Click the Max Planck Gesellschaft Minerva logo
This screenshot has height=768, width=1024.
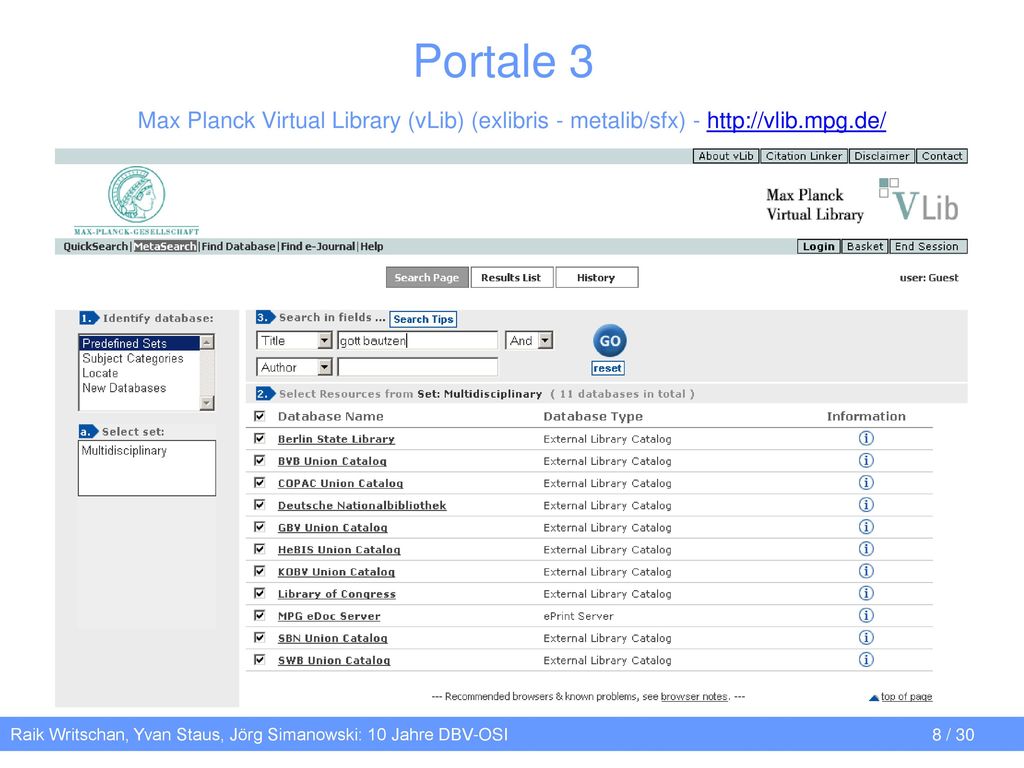(136, 200)
